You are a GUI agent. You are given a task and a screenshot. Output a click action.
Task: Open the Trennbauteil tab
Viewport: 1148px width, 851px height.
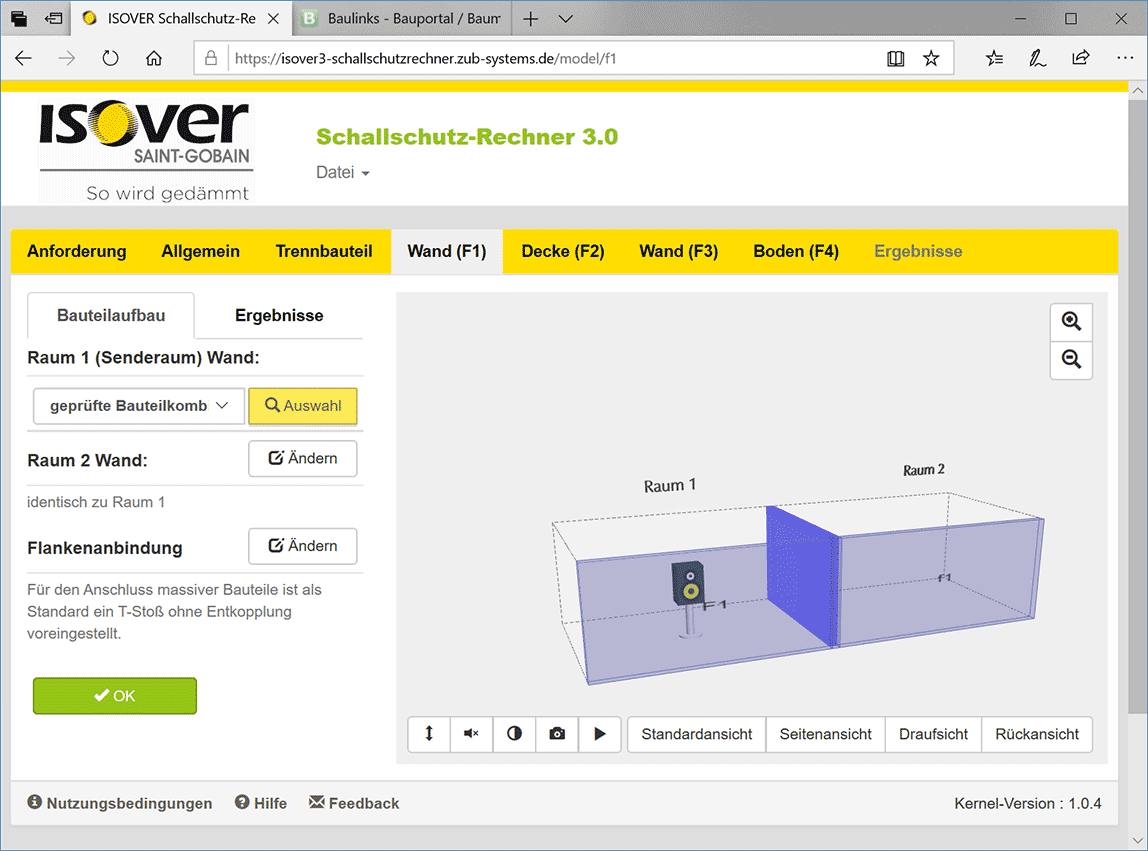click(324, 251)
